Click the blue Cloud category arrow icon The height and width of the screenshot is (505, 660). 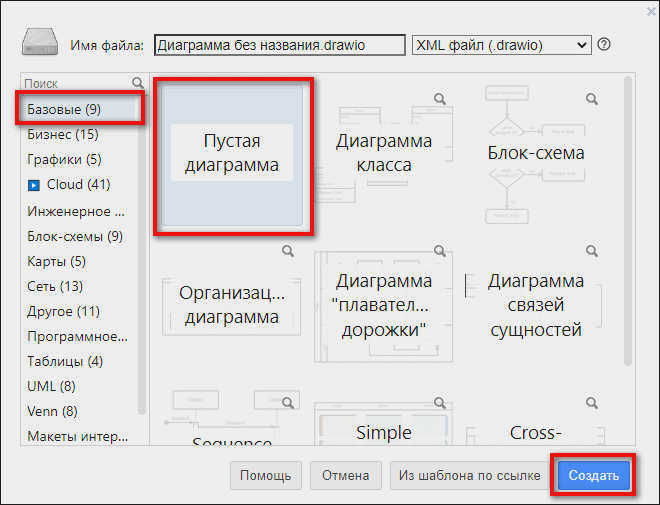[34, 185]
